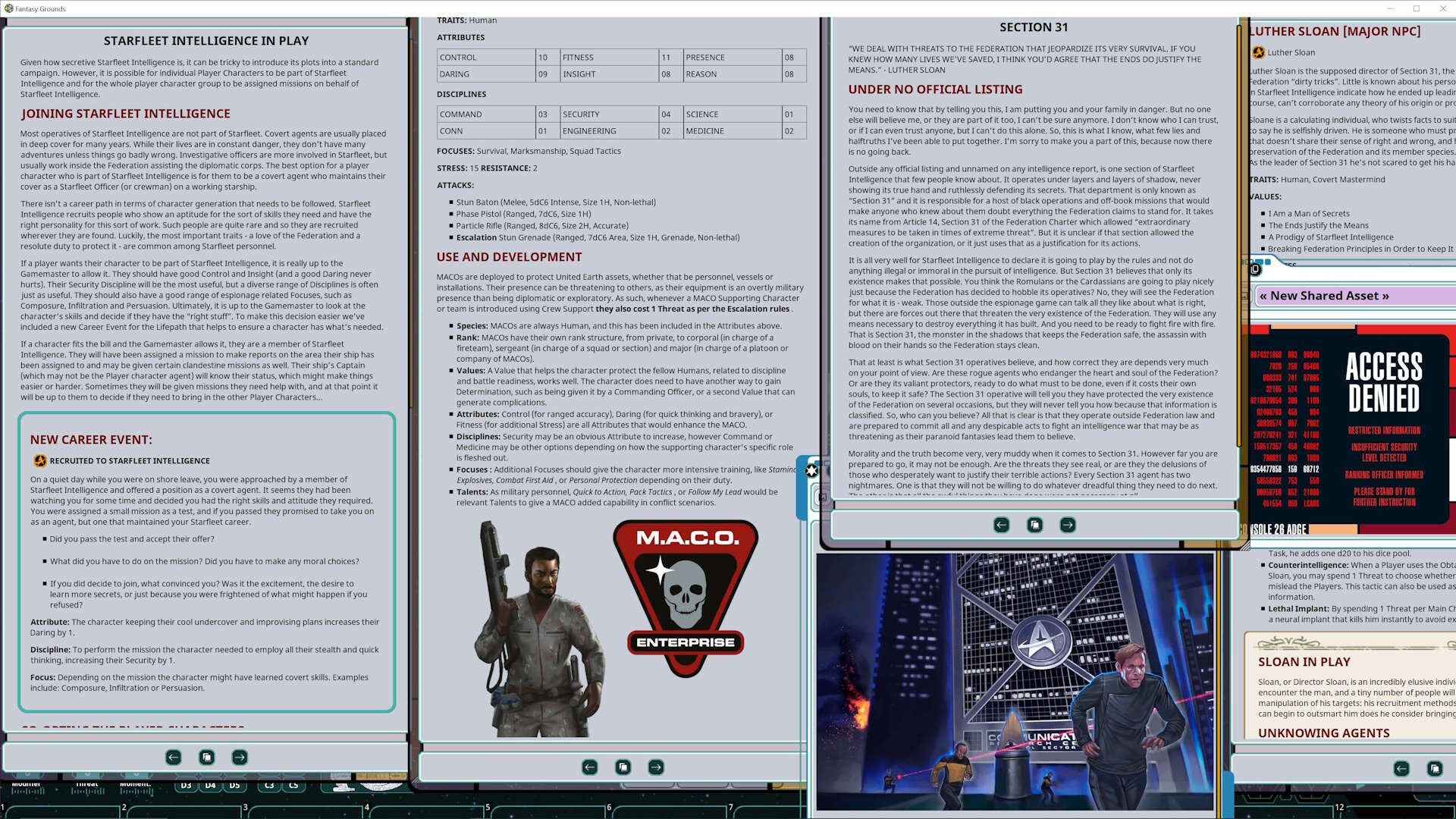Open index from Starfleet Intelligence window footer

pyautogui.click(x=206, y=757)
